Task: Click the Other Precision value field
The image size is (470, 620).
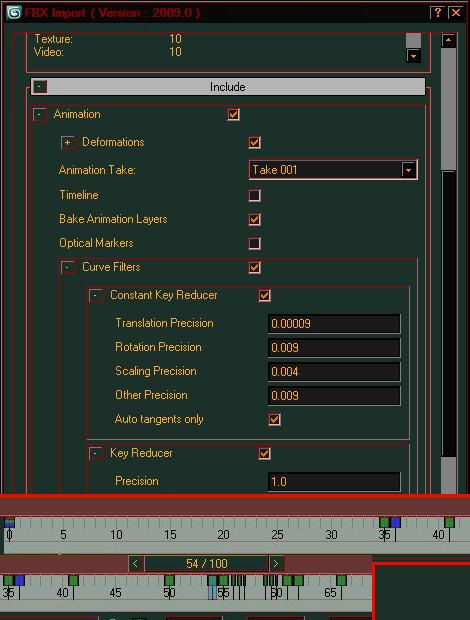Action: [334, 396]
